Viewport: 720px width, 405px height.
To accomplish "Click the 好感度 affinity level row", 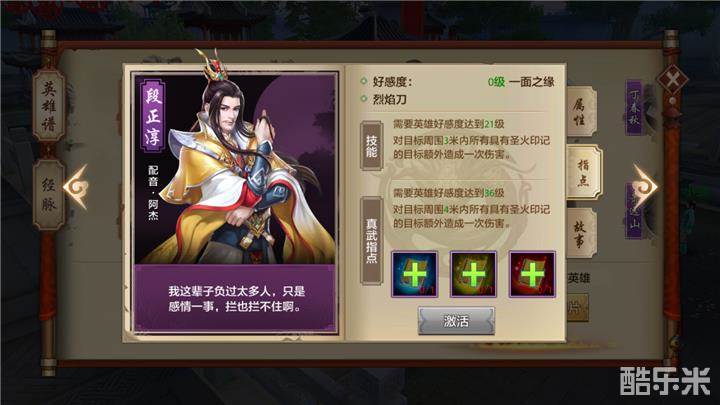I will click(x=457, y=82).
